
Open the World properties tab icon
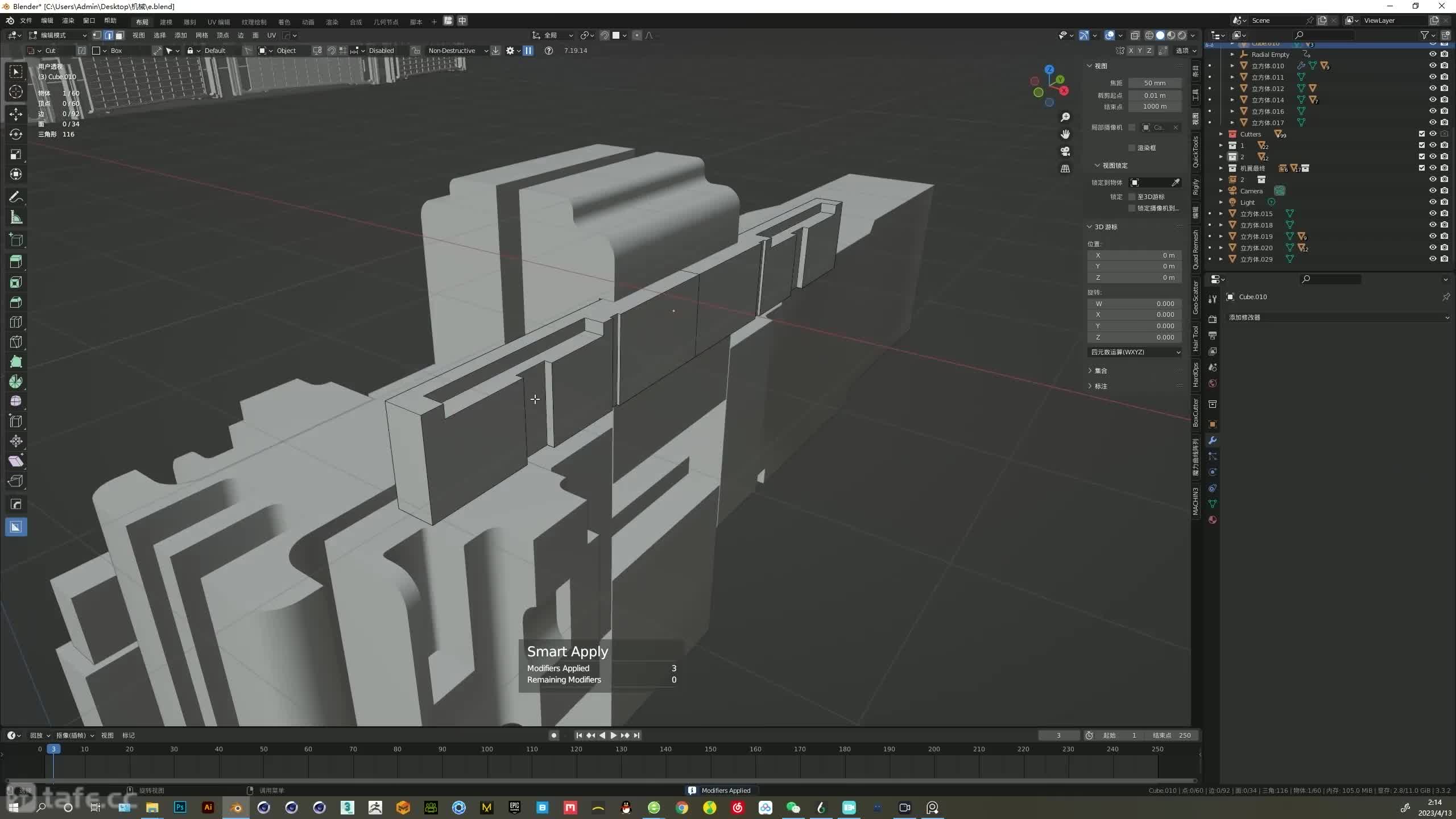(1213, 383)
